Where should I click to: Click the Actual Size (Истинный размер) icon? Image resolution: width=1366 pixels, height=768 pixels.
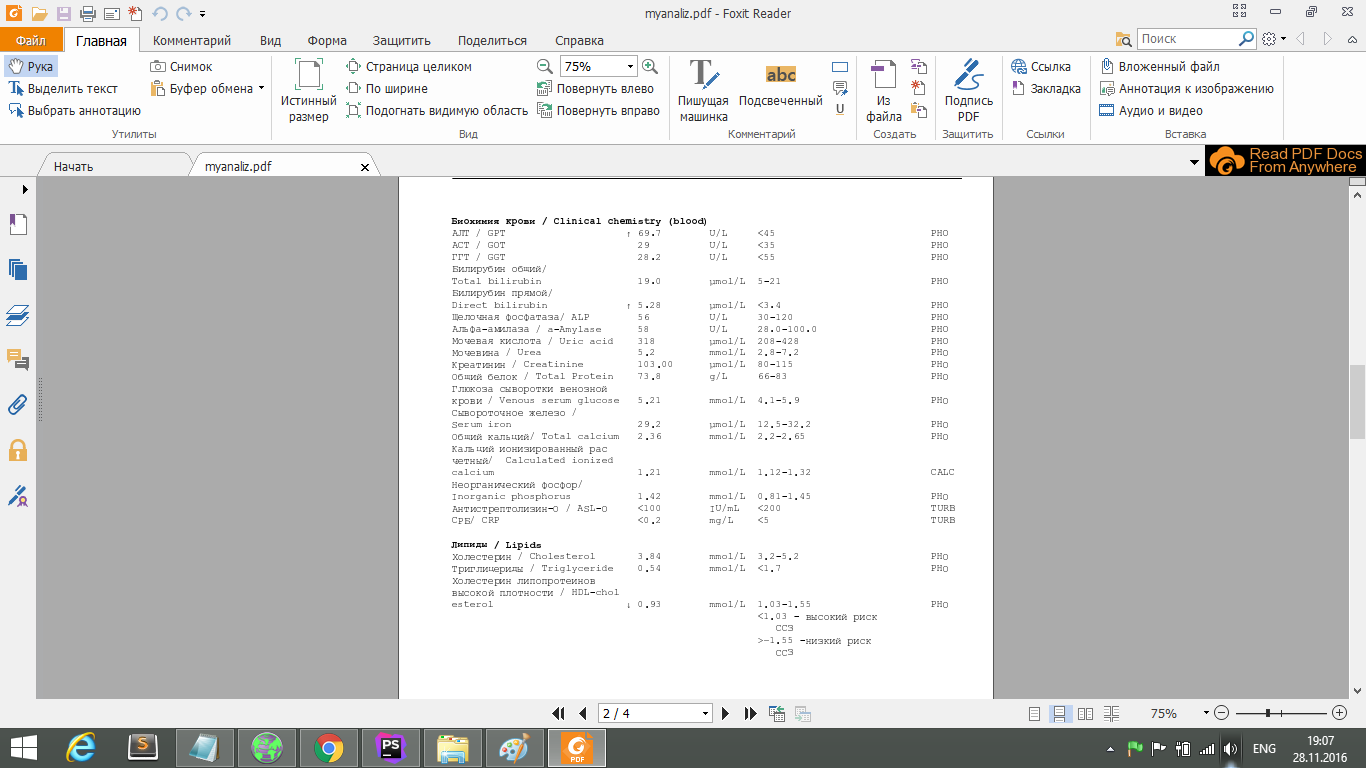pos(308,90)
